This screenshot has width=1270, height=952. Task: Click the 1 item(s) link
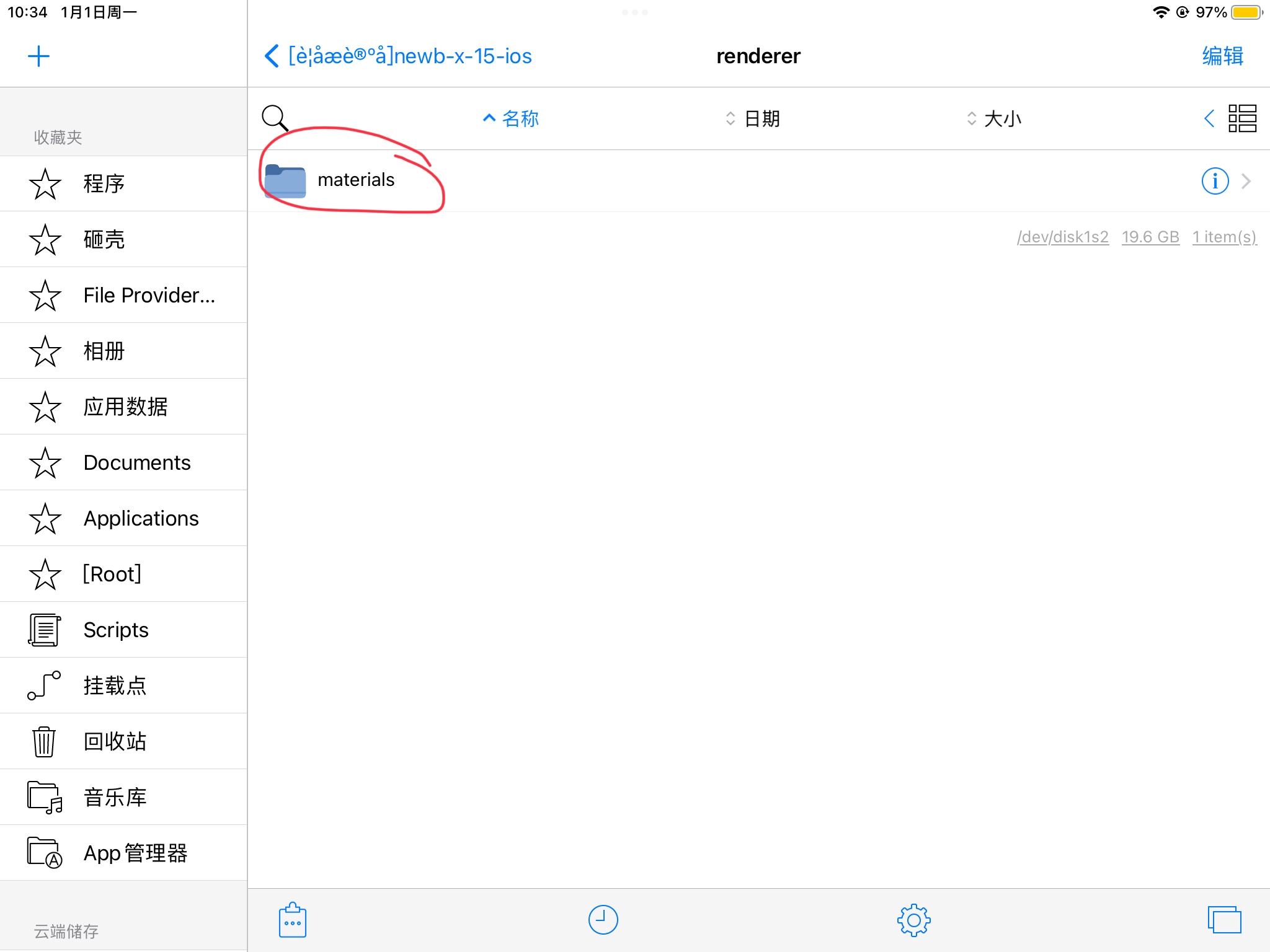1225,237
